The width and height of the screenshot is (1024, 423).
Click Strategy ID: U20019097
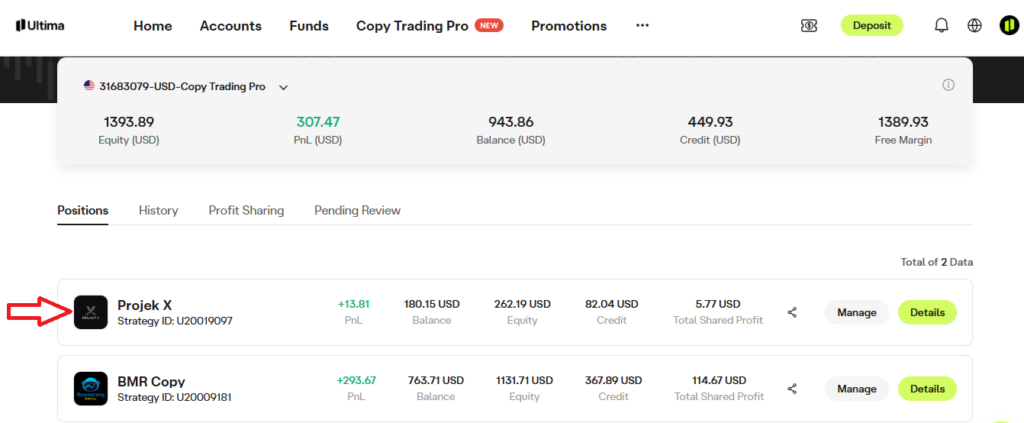[x=174, y=321]
